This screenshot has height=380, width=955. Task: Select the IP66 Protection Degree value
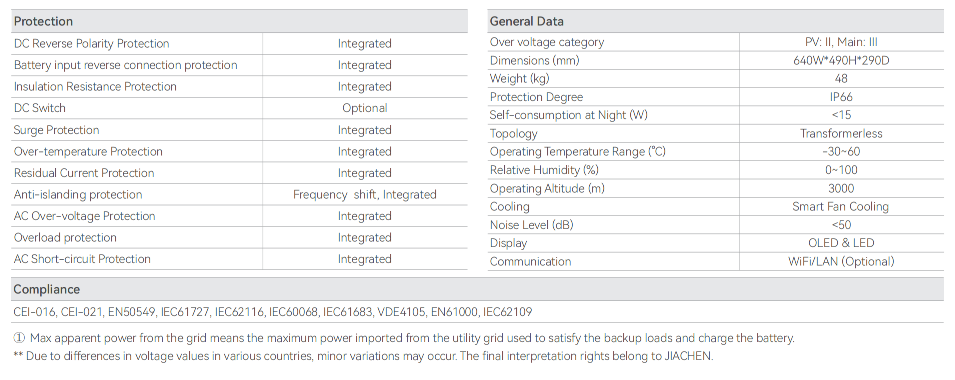click(x=842, y=97)
